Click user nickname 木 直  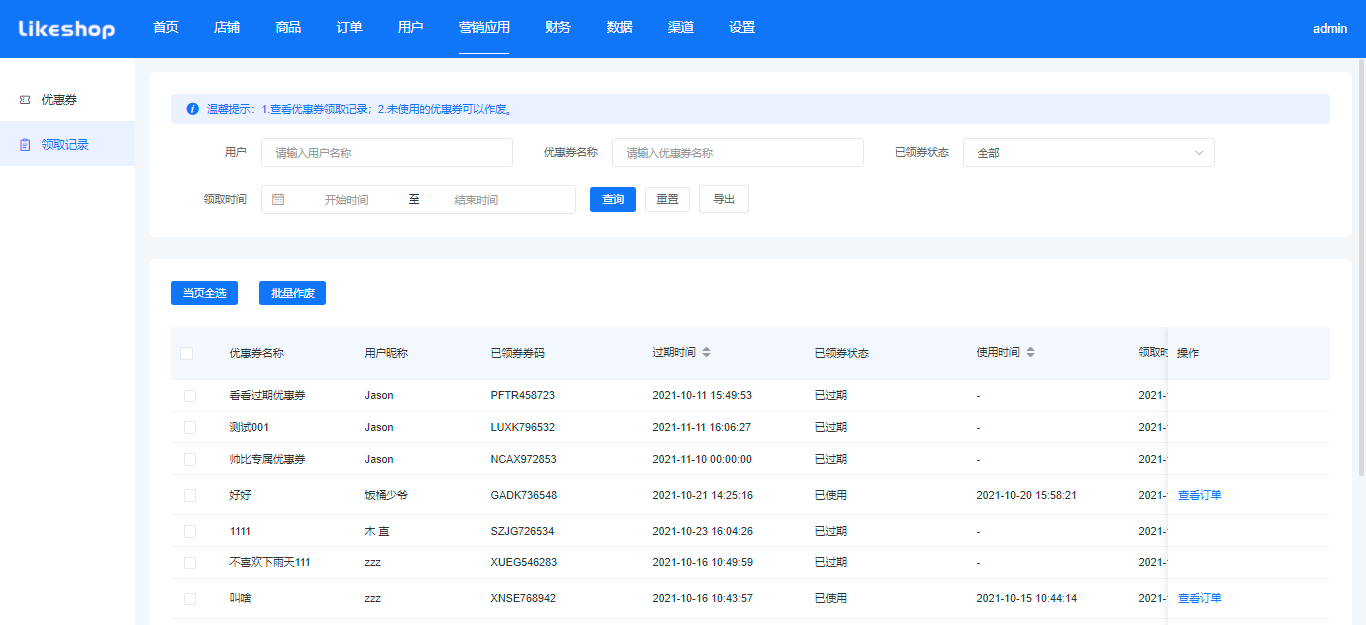[377, 532]
